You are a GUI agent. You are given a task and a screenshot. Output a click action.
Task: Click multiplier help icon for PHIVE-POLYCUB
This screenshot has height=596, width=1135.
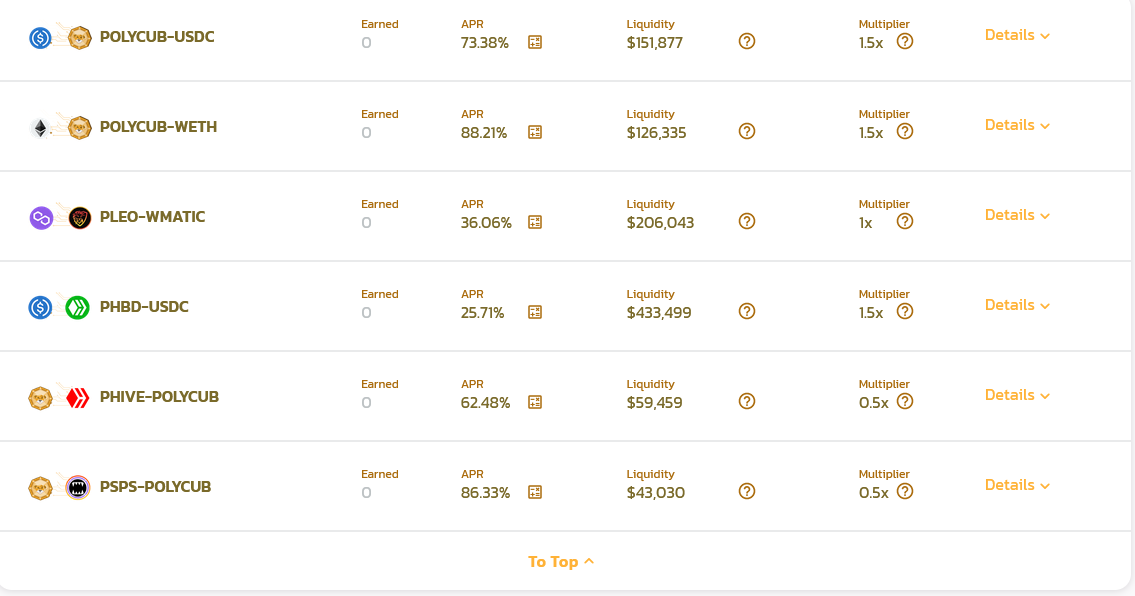tap(905, 401)
